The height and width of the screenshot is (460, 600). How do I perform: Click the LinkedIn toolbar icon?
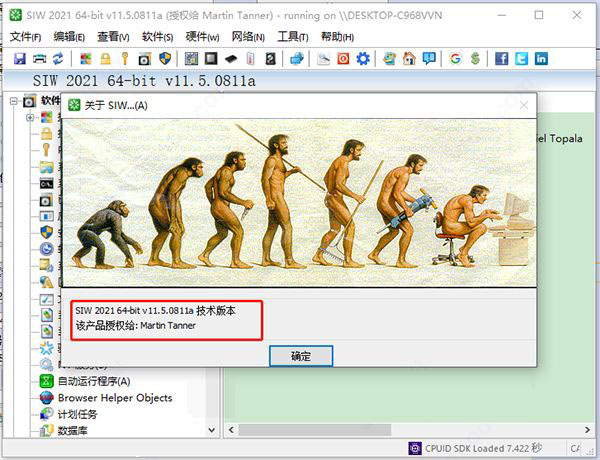coord(541,59)
